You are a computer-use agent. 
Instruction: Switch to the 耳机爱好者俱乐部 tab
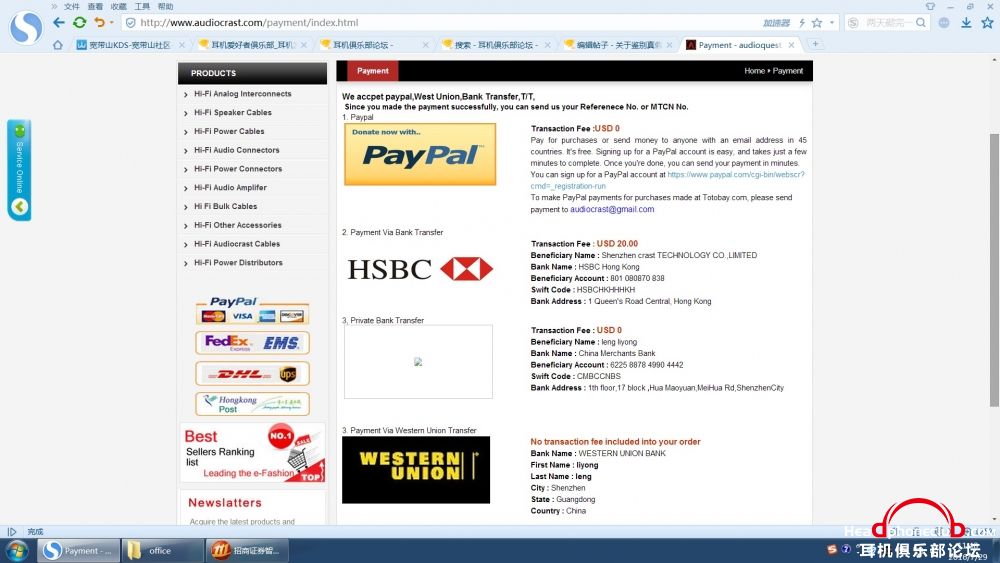[x=252, y=45]
